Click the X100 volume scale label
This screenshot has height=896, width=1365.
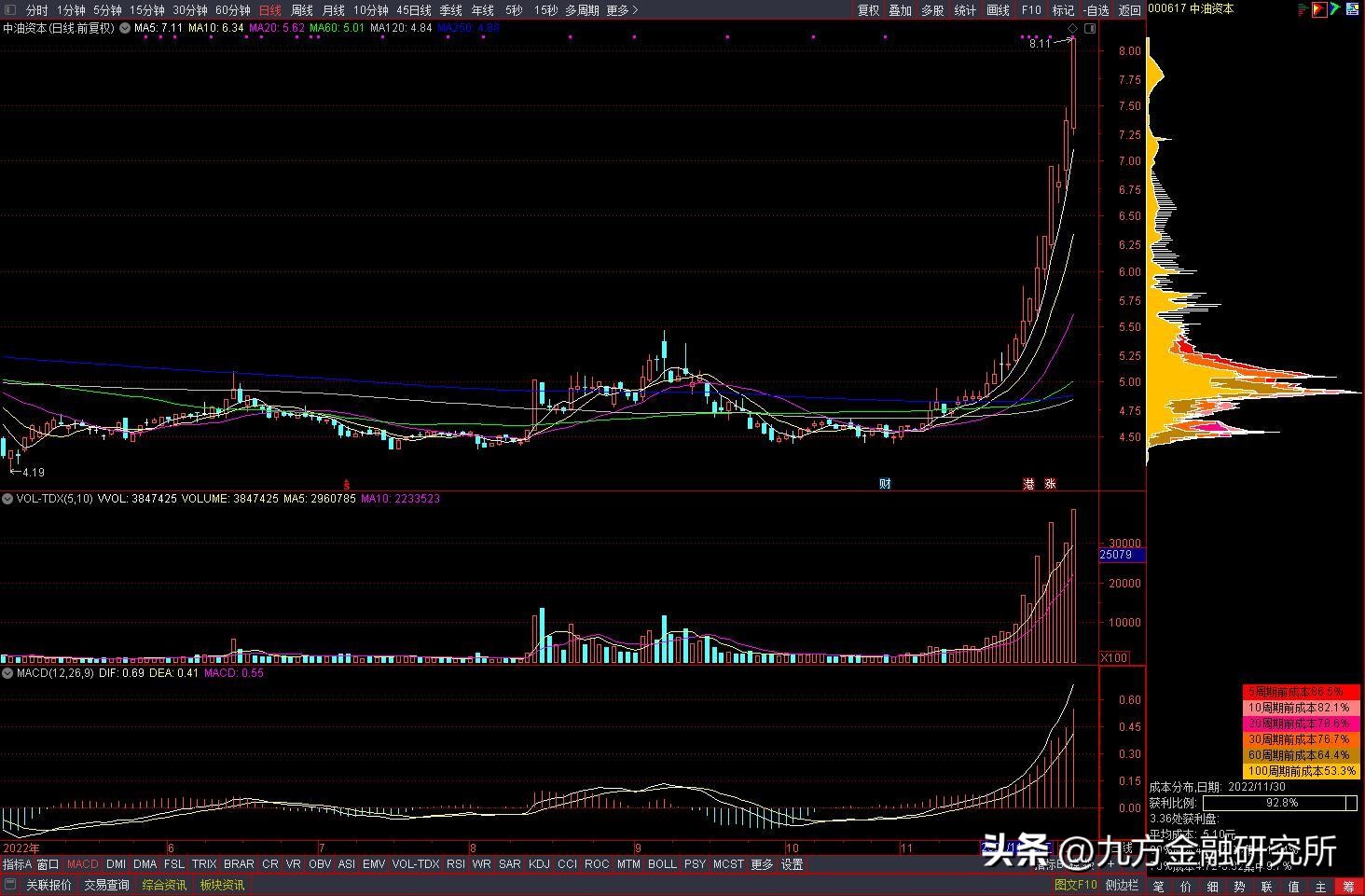(1113, 657)
